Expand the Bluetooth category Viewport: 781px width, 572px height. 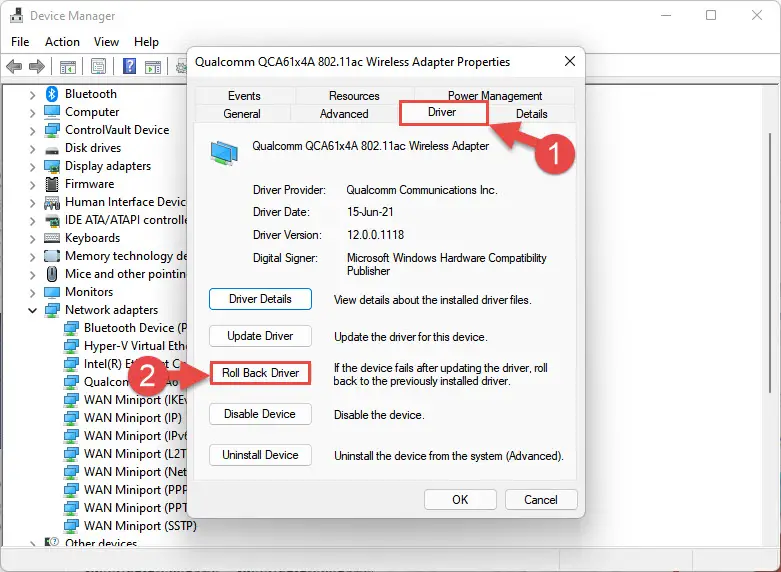(32, 95)
